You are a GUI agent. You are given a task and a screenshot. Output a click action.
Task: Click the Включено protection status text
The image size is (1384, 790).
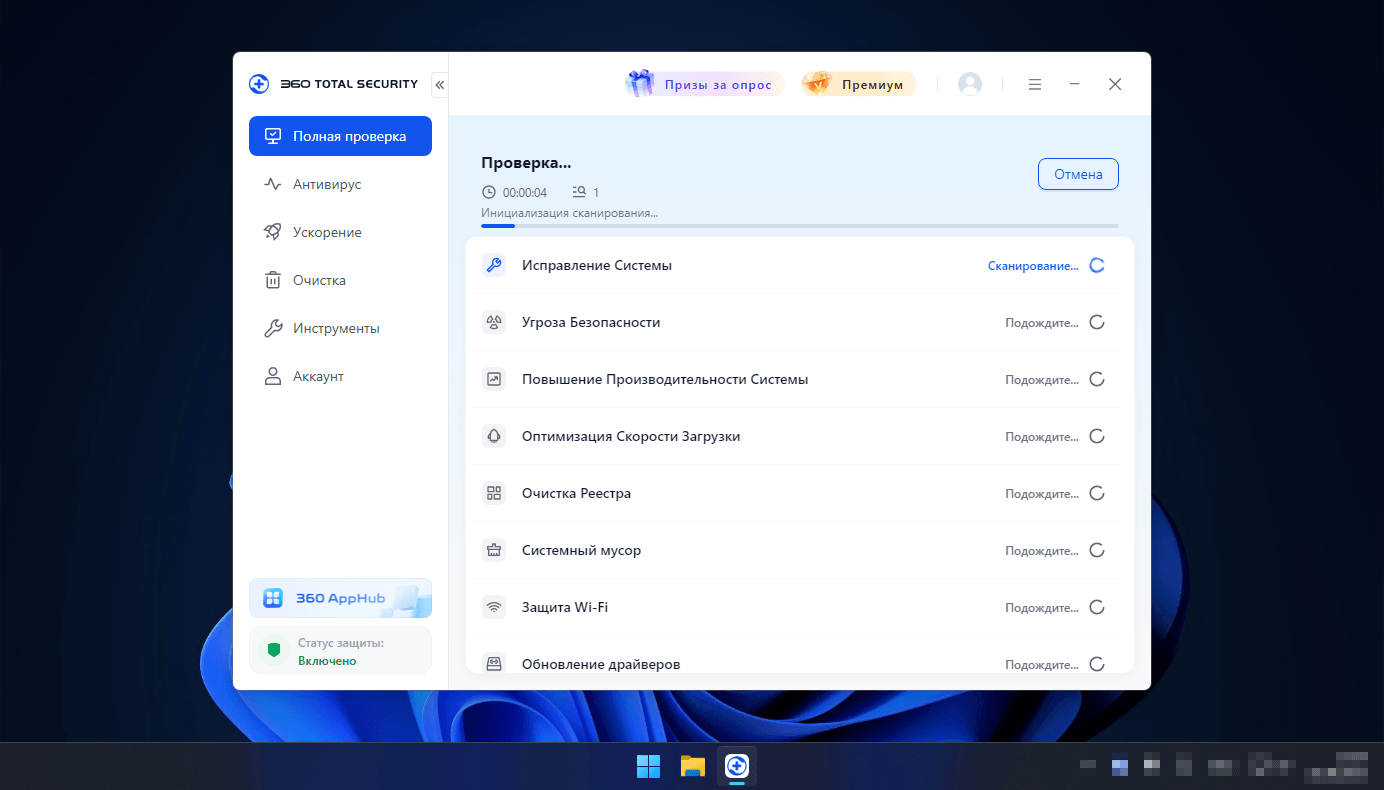[x=327, y=661]
